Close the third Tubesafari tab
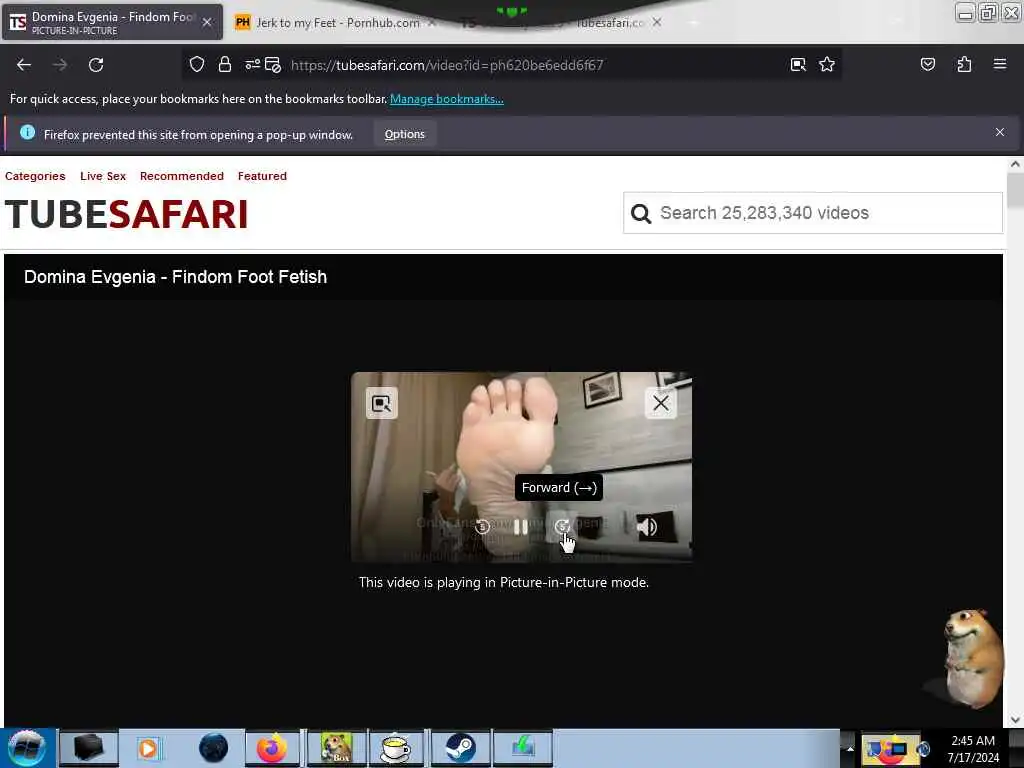Screen dimensions: 1024x768 pyautogui.click(x=657, y=22)
